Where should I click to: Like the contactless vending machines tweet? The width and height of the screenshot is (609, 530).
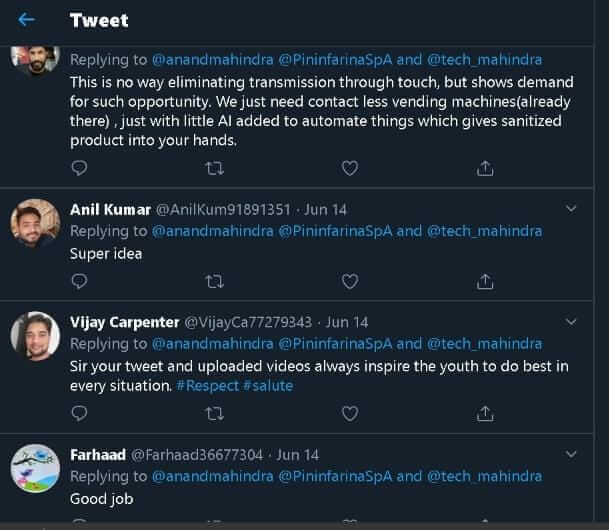(350, 169)
